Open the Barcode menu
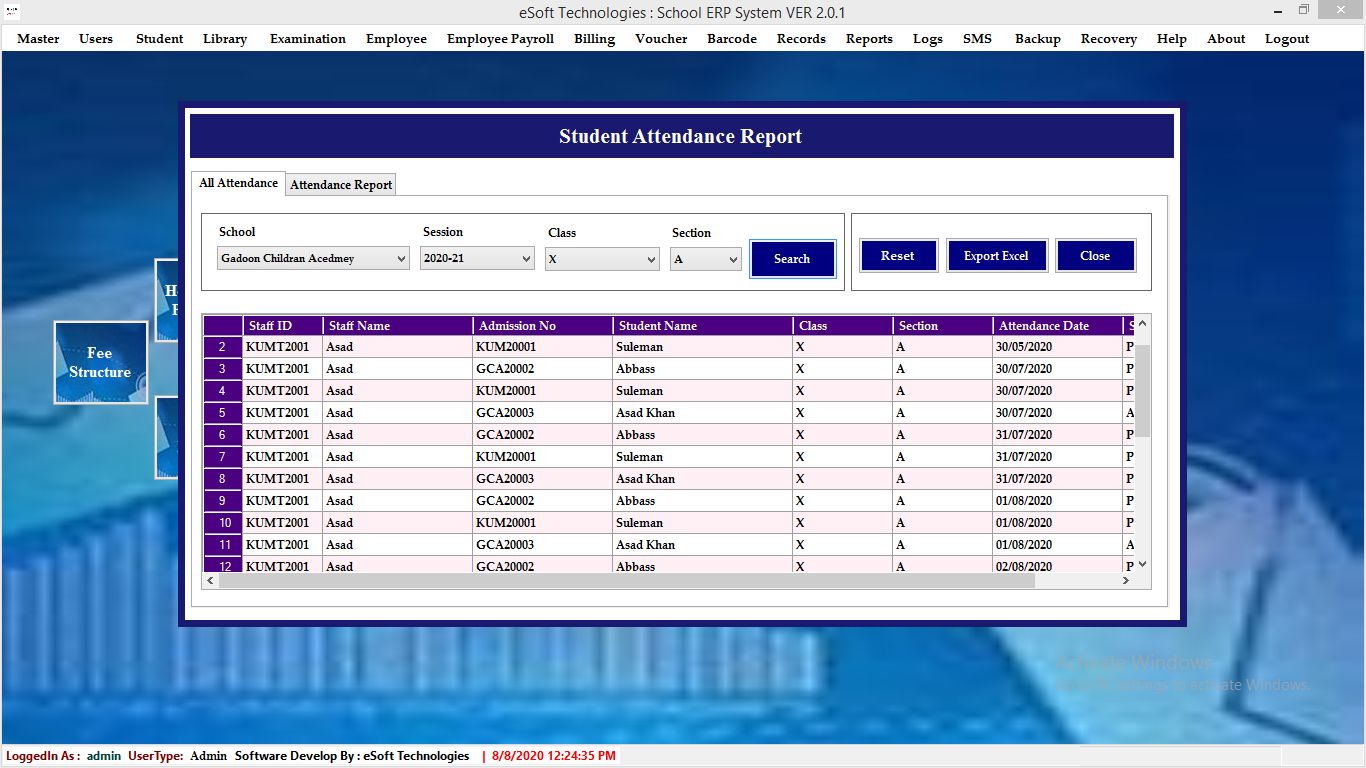 tap(731, 39)
